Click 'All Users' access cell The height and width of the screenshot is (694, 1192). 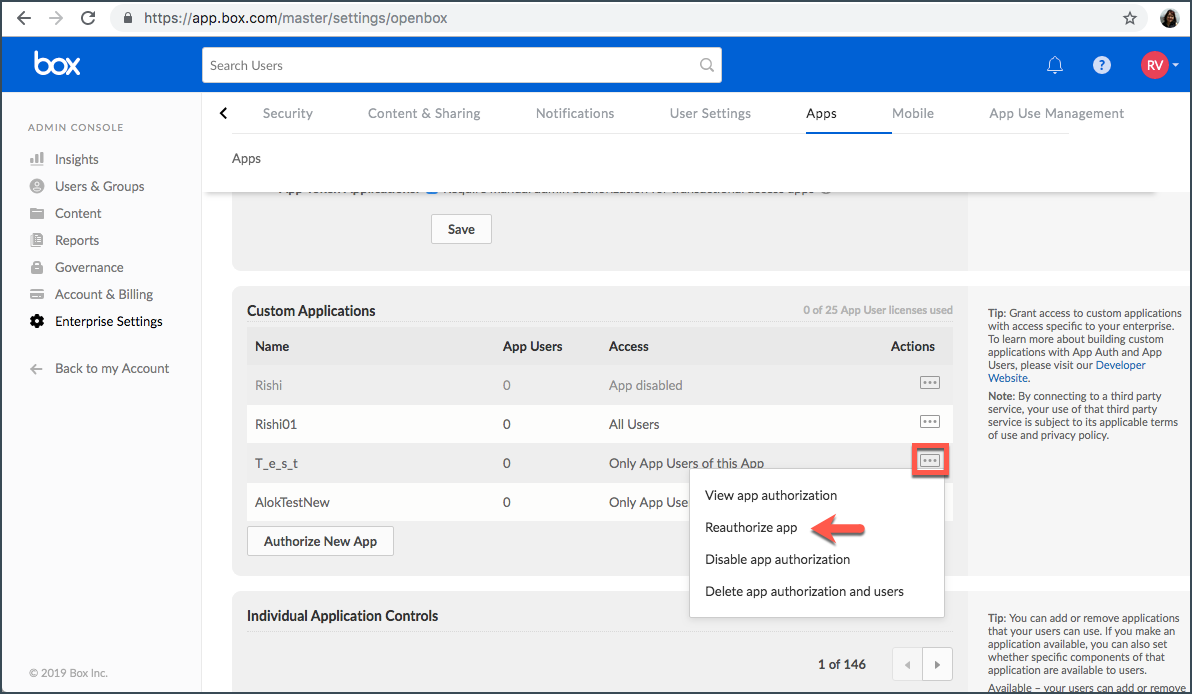(634, 424)
